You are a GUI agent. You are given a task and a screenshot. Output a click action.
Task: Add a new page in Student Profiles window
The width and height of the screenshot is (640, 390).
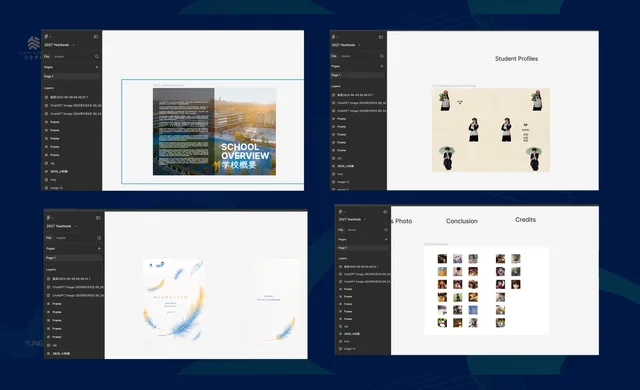pyautogui.click(x=382, y=66)
